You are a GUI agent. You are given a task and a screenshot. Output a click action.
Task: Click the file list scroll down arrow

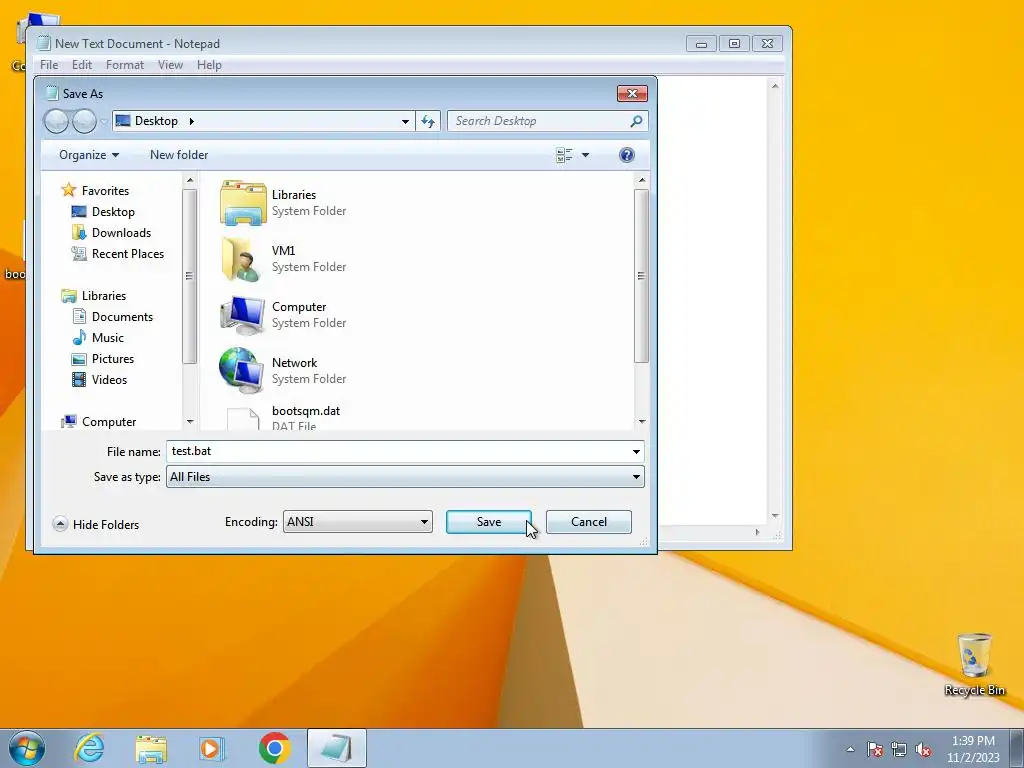coord(641,422)
